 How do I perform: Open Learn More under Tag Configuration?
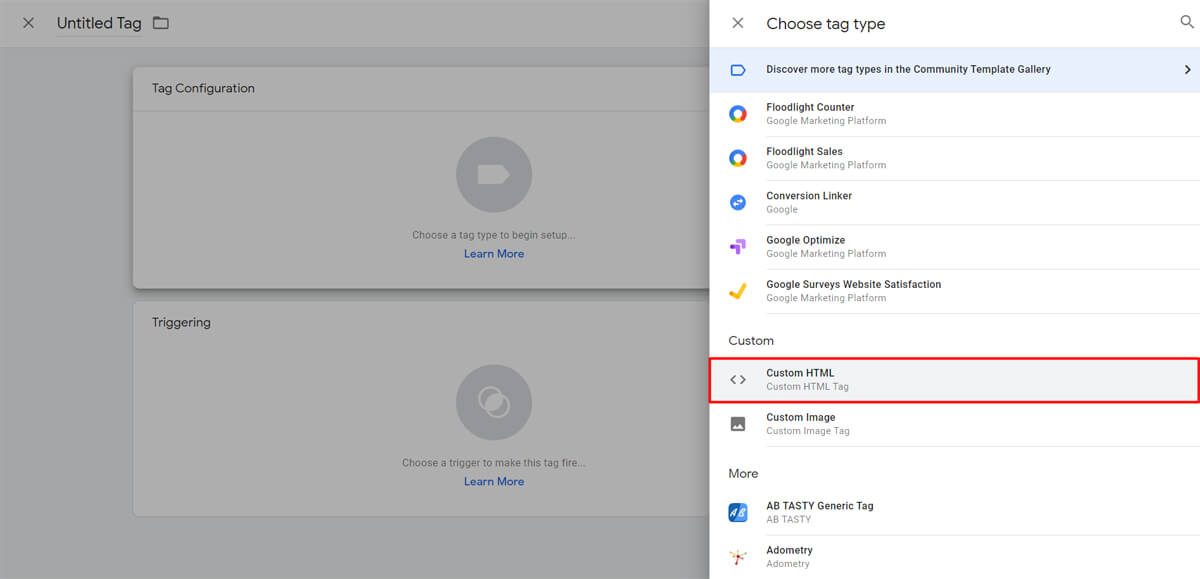pyautogui.click(x=494, y=254)
